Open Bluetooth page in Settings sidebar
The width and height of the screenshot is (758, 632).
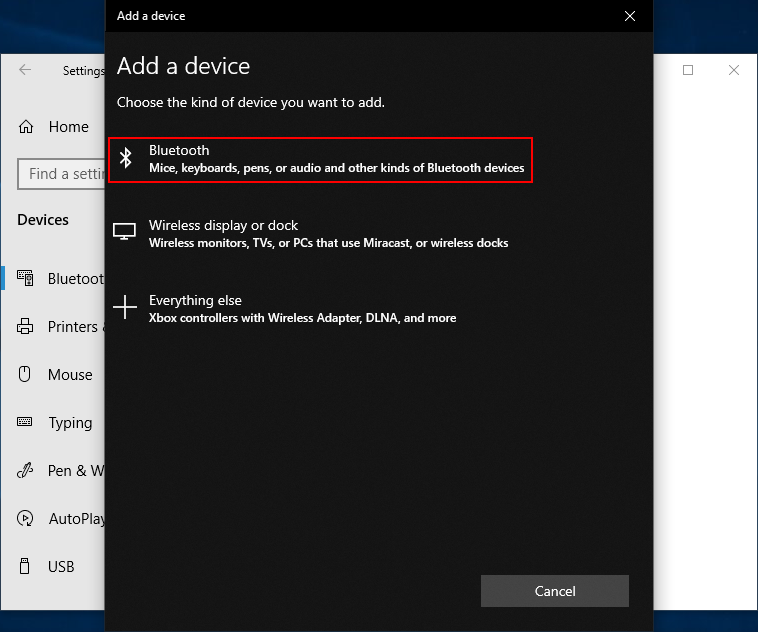[x=76, y=279]
